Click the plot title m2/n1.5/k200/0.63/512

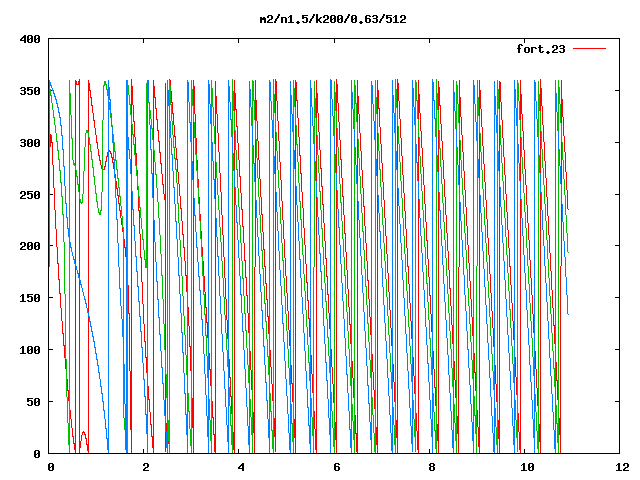(333, 19)
